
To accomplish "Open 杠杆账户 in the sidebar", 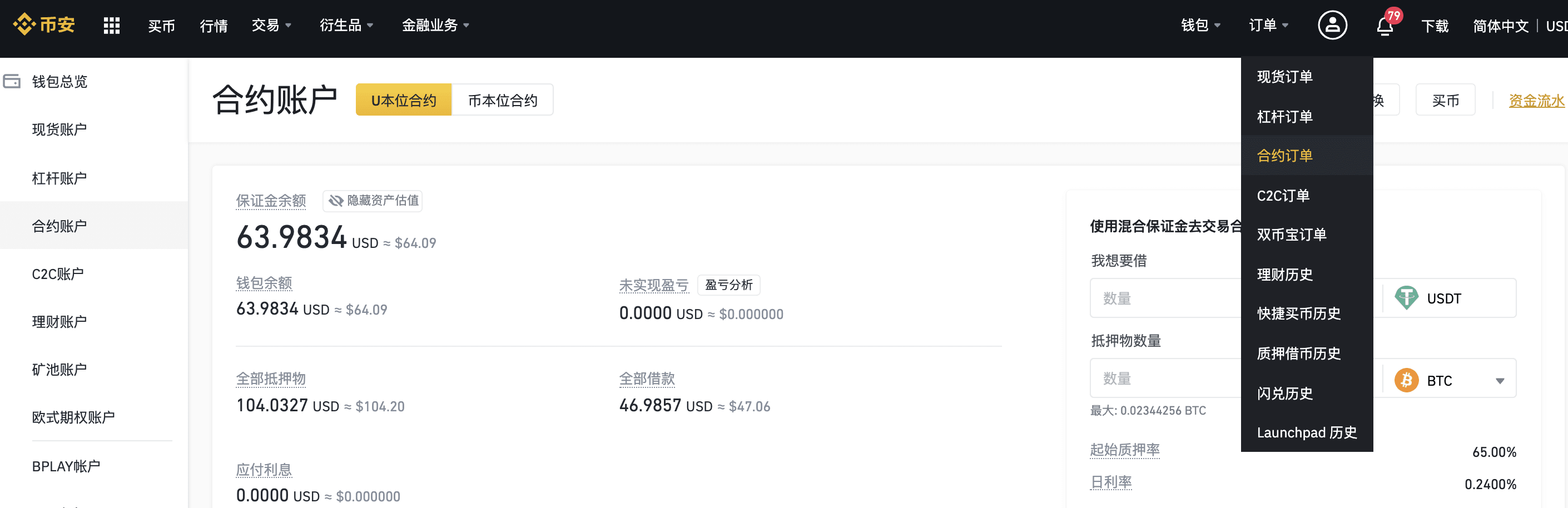I will [95, 178].
